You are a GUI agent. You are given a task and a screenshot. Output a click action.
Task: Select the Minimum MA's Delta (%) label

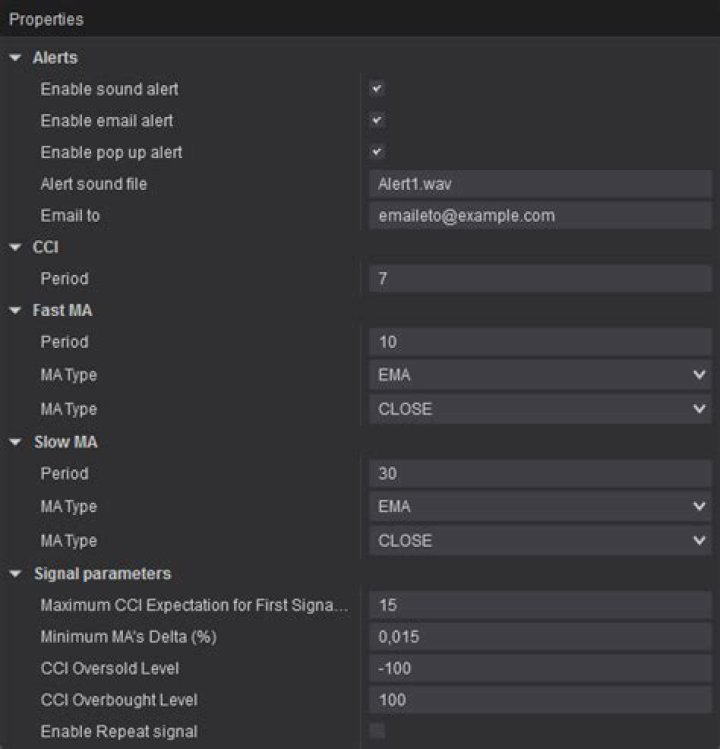pyautogui.click(x=129, y=637)
